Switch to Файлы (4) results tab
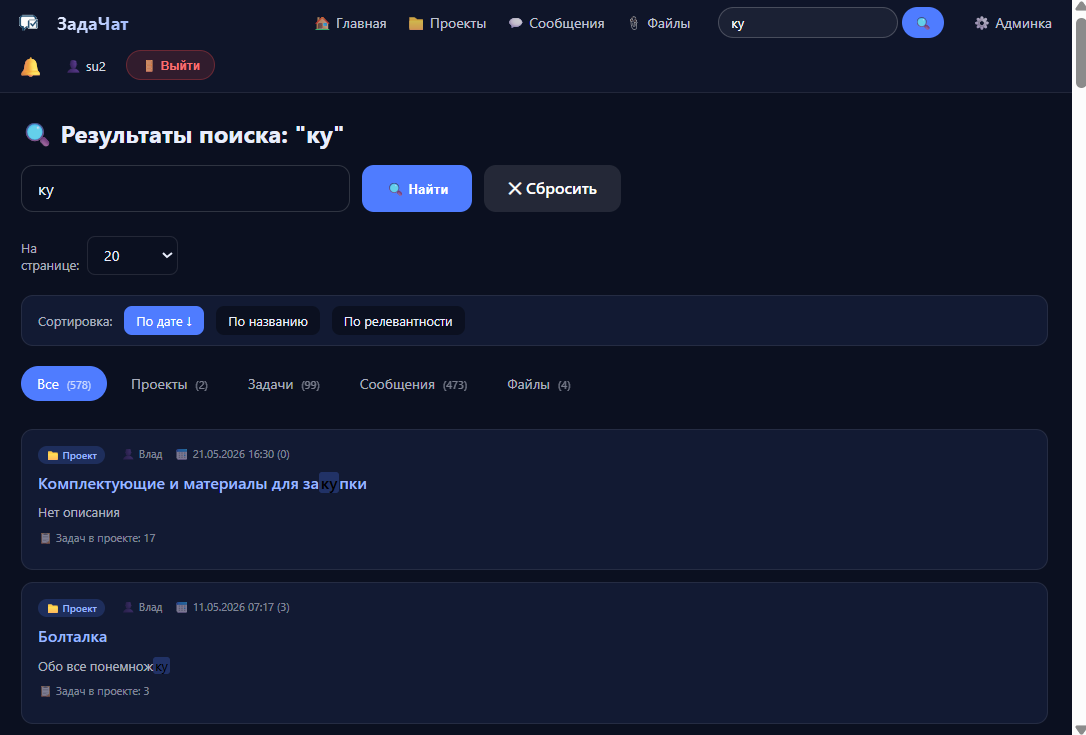The image size is (1086, 735). (x=539, y=384)
